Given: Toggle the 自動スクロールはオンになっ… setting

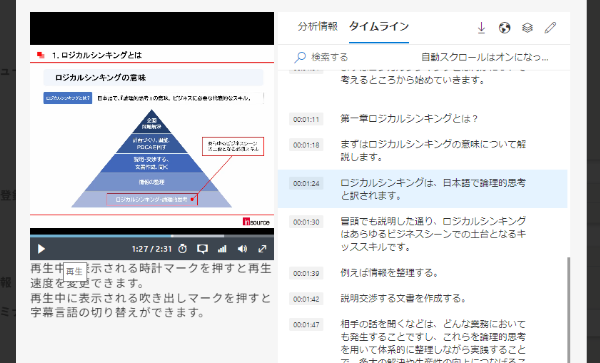Looking at the screenshot, I should click(x=485, y=57).
